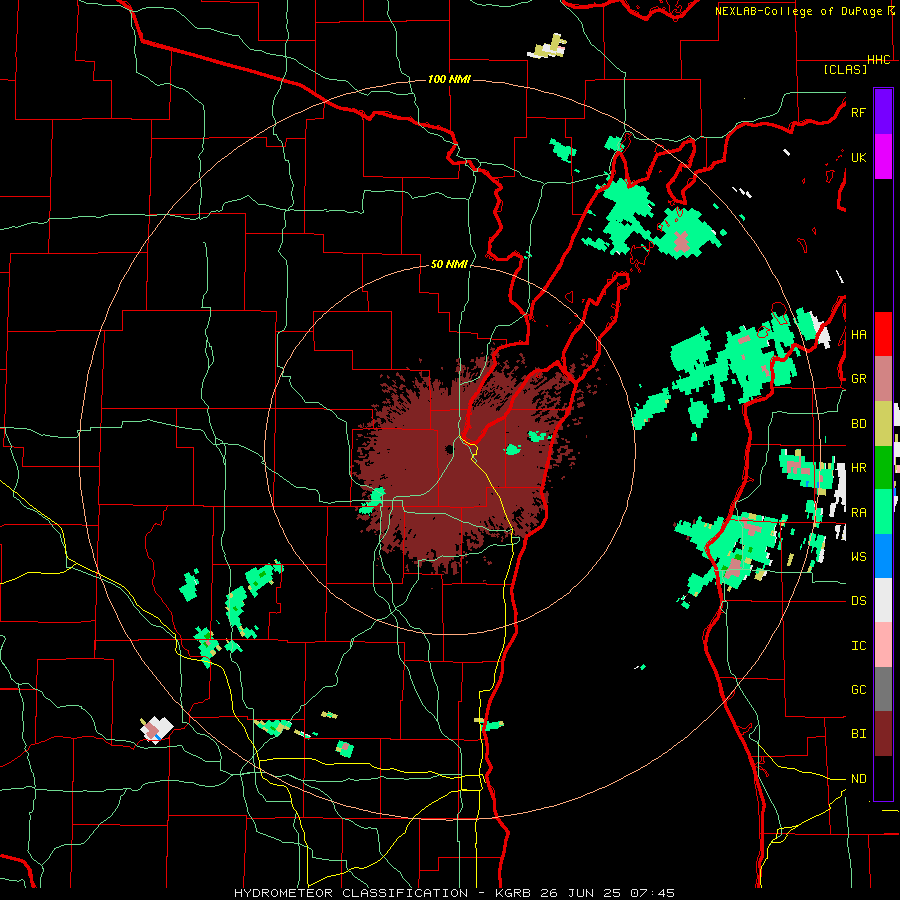Click the HR dark green legend swatch
The height and width of the screenshot is (900, 900).
coord(883,467)
